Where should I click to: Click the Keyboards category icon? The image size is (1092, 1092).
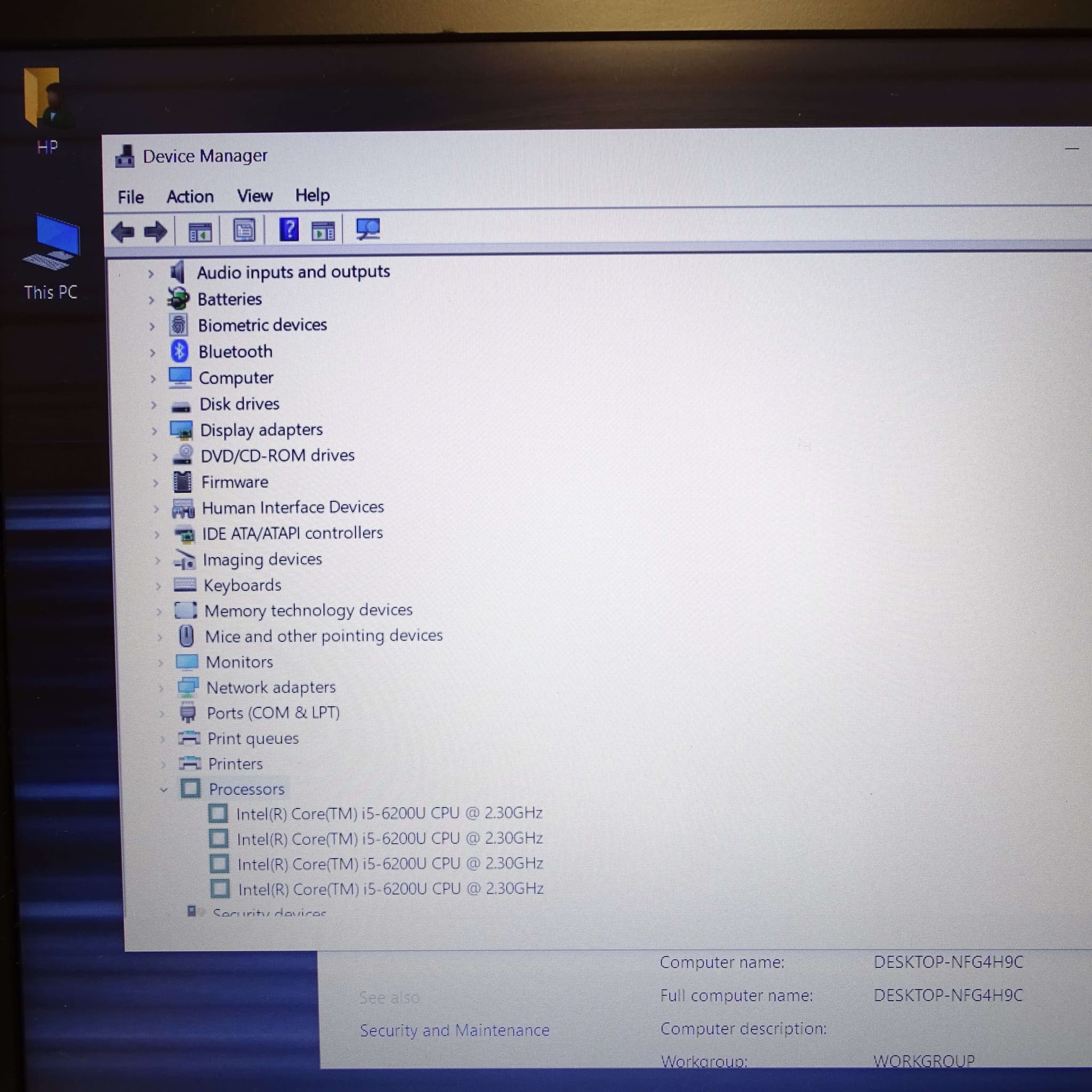[x=186, y=584]
